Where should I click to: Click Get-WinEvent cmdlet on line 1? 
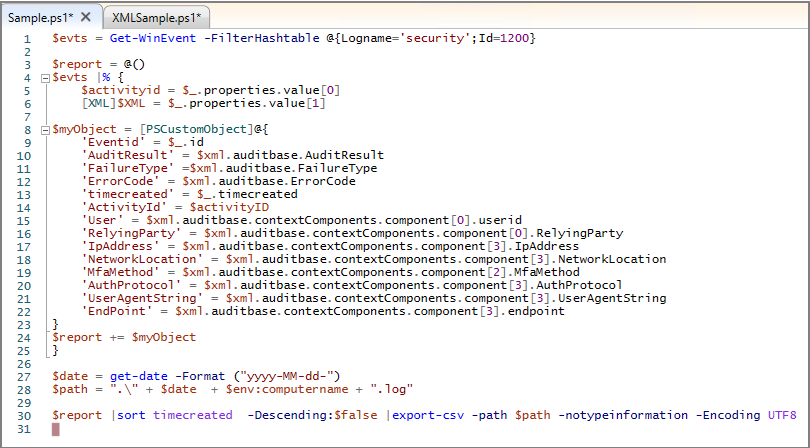pyautogui.click(x=153, y=38)
